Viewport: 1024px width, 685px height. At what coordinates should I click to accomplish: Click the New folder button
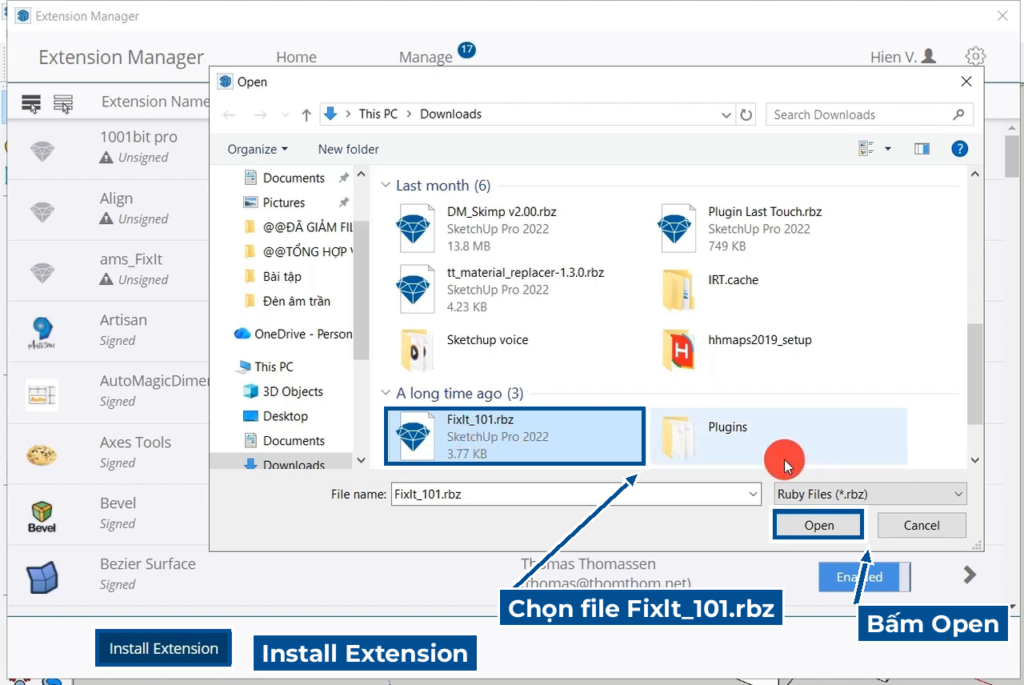[348, 149]
